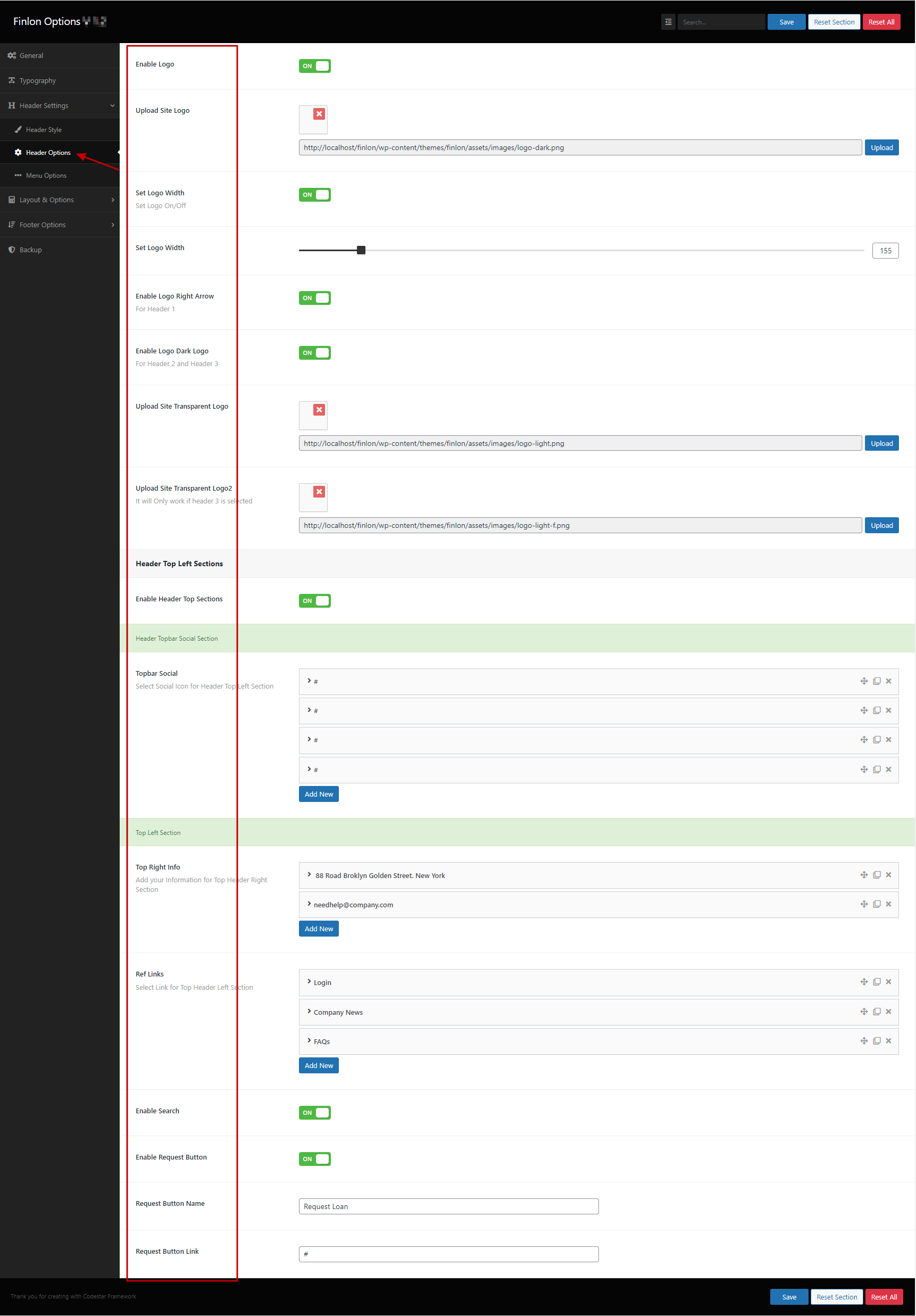Open Menu Options in the sidebar
The image size is (916, 1316).
tap(46, 176)
